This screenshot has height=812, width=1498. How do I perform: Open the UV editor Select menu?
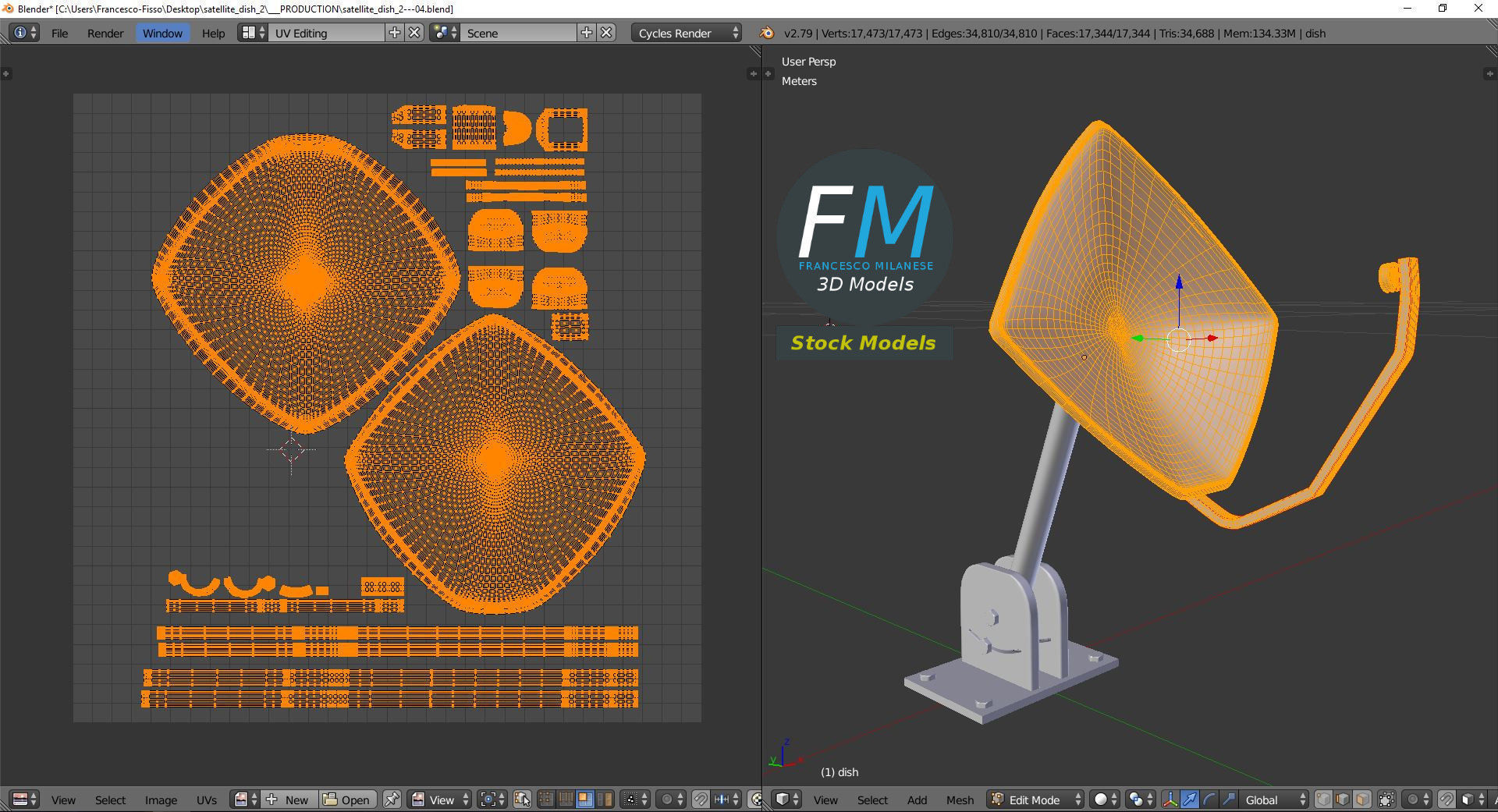point(110,800)
